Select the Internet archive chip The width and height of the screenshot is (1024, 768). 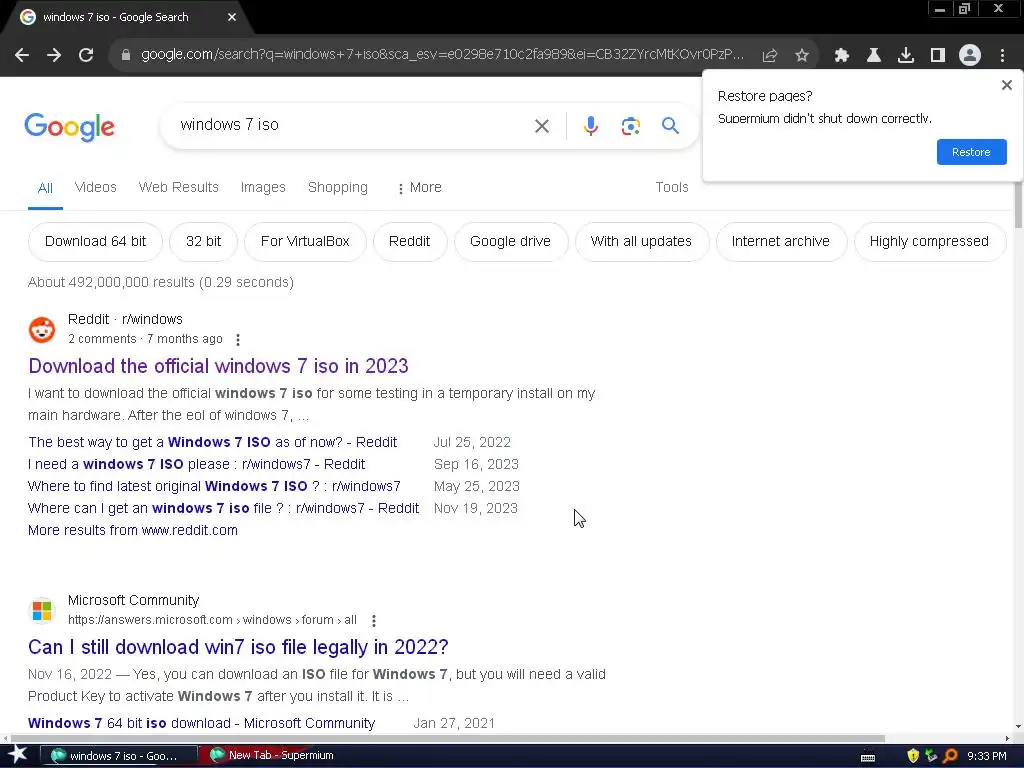click(780, 242)
